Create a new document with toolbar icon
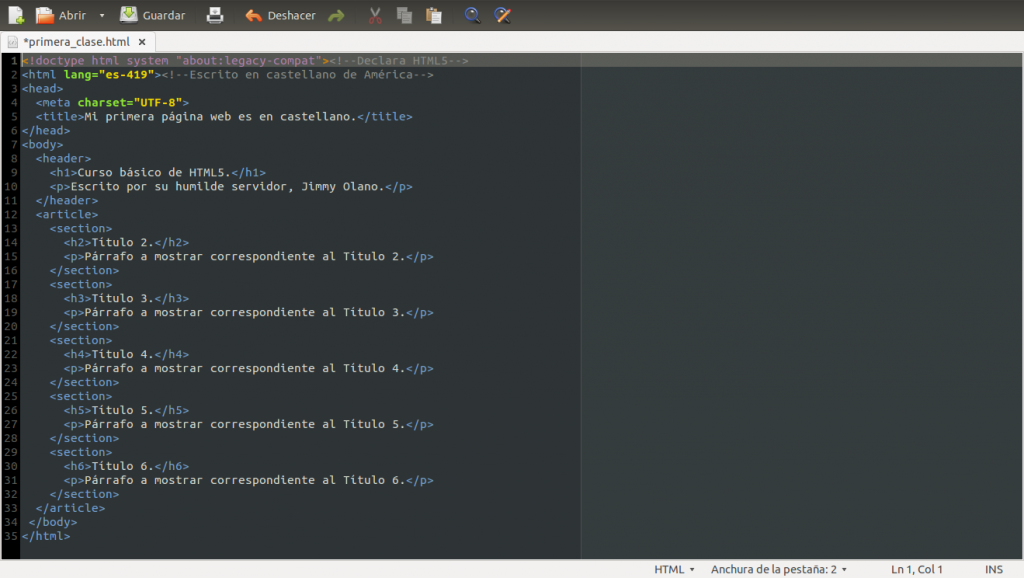 (16, 15)
